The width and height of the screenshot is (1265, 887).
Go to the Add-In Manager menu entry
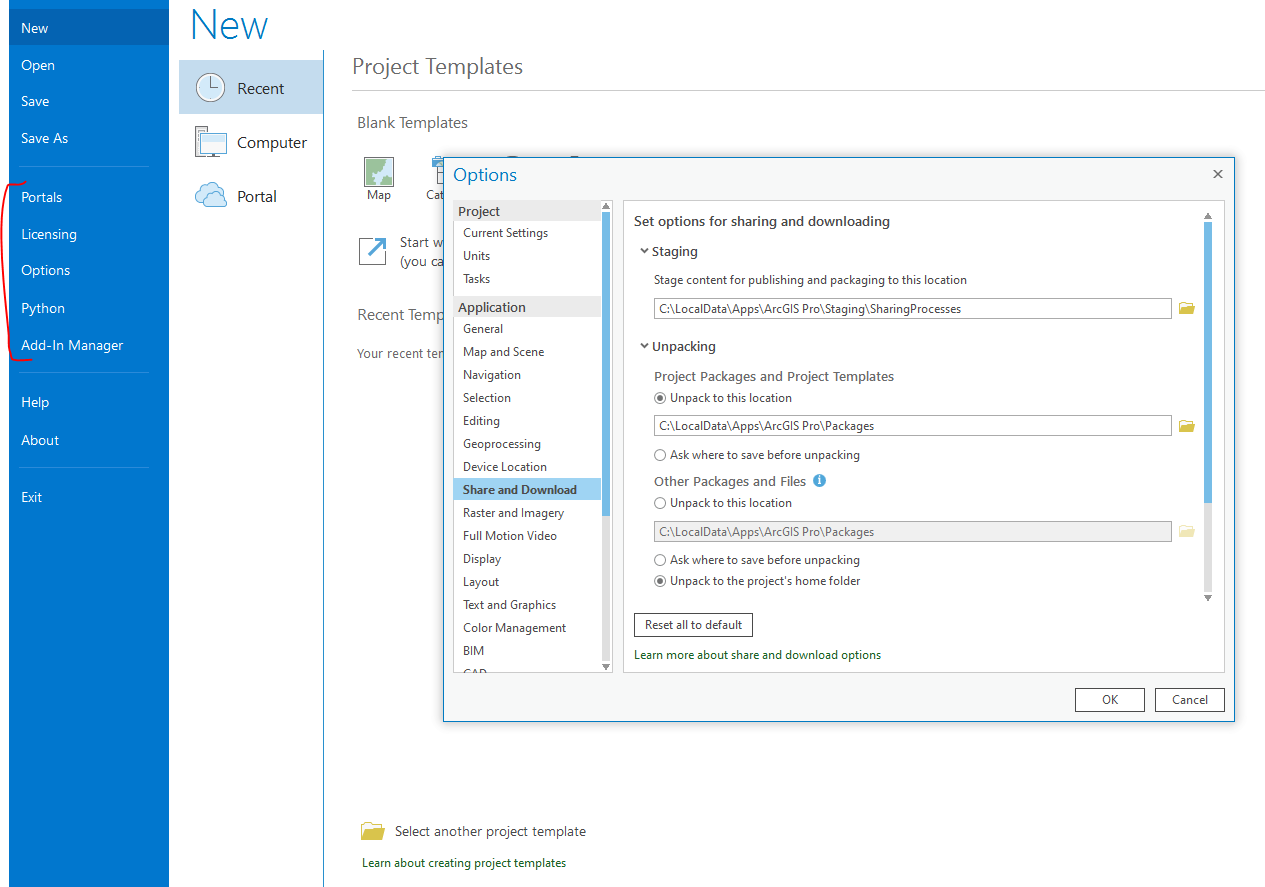click(71, 344)
